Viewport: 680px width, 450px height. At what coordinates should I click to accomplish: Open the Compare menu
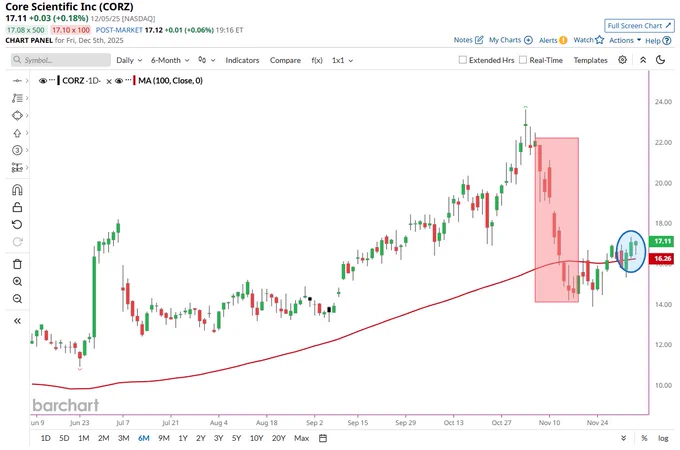285,60
